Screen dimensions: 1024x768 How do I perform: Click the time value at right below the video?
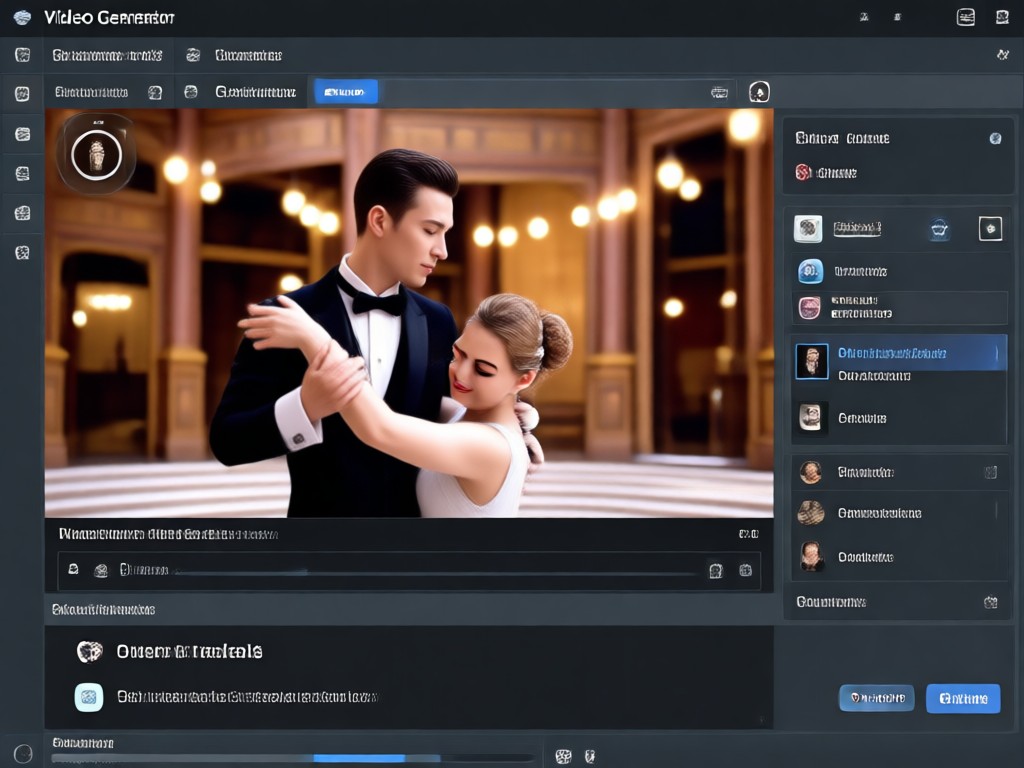(x=748, y=534)
